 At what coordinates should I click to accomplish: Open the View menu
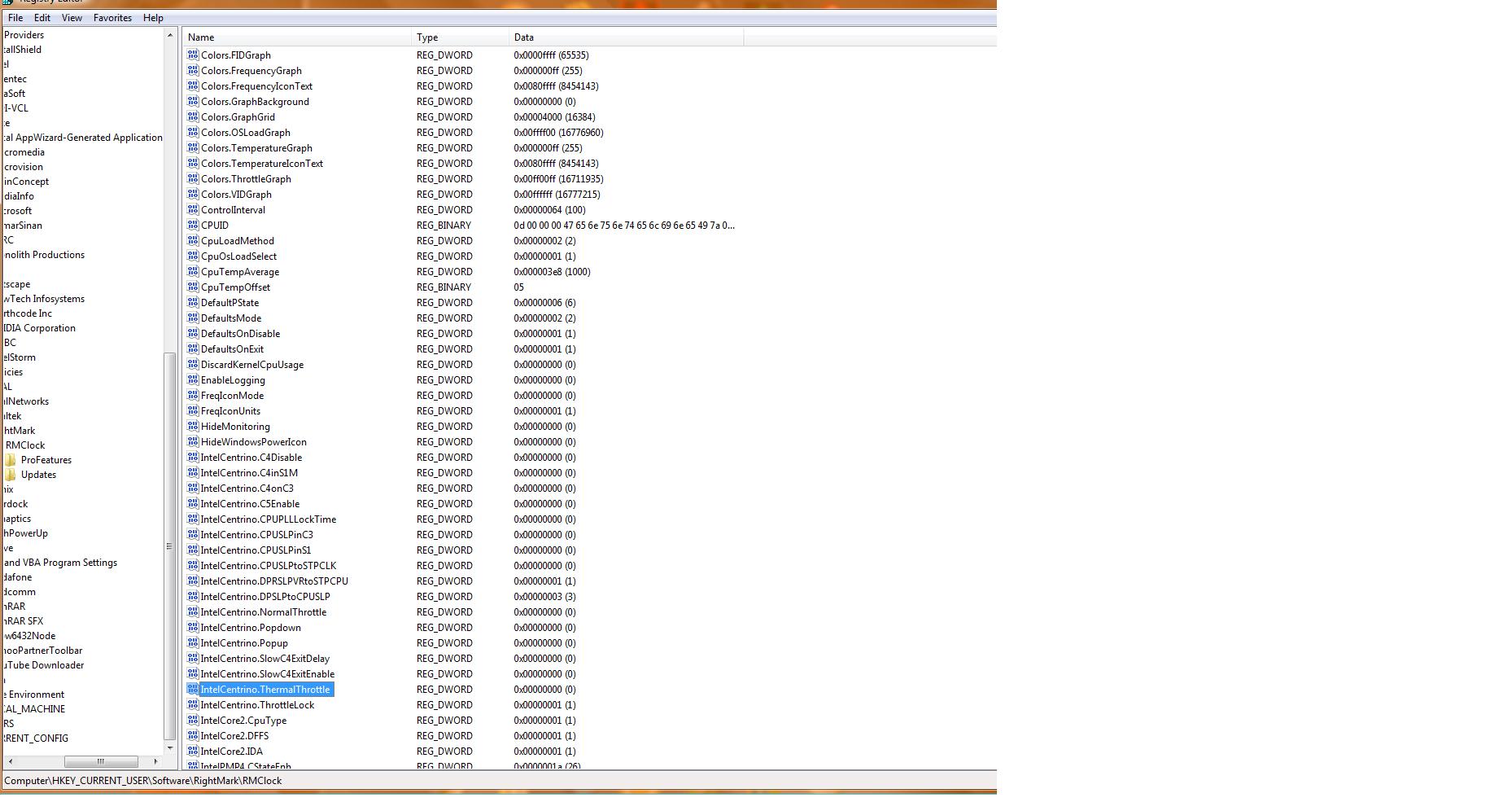[x=72, y=18]
